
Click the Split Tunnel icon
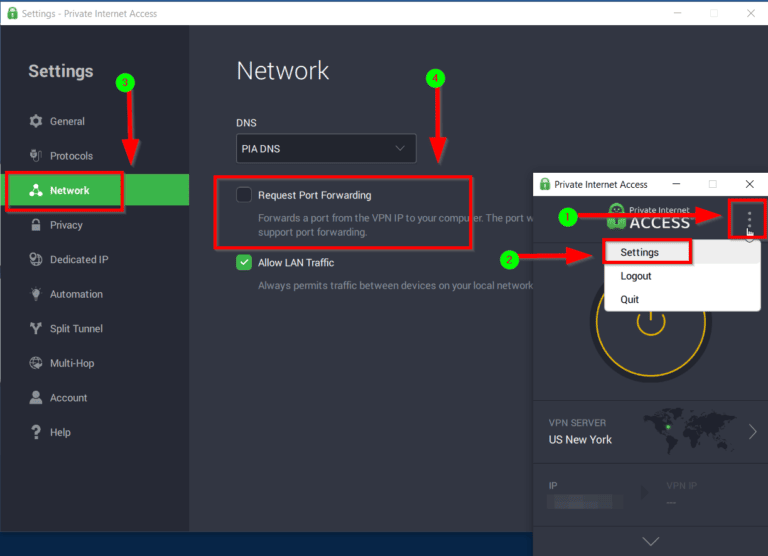(36, 329)
